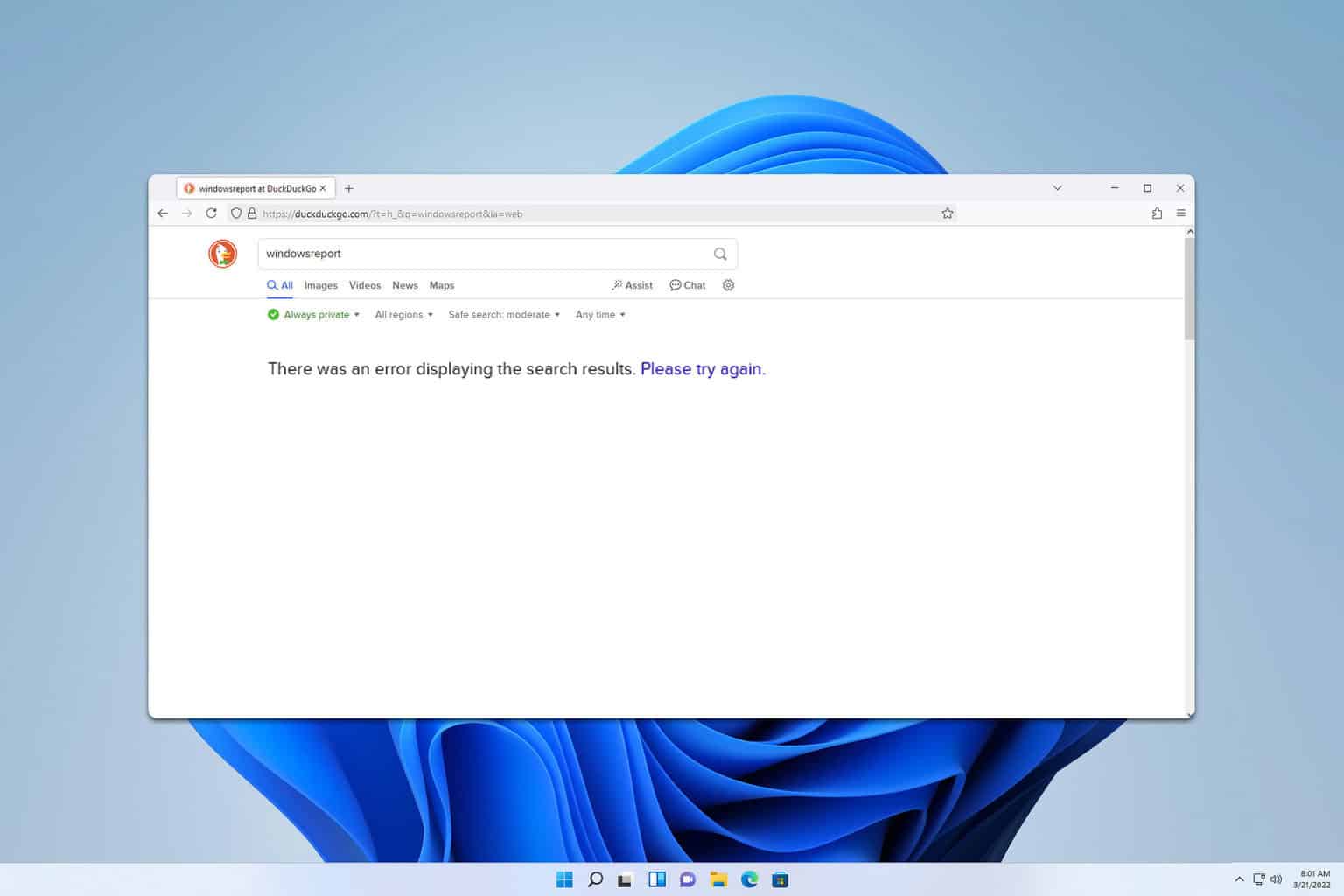Click the browser forward arrow
The height and width of the screenshot is (896, 1344).
[186, 213]
